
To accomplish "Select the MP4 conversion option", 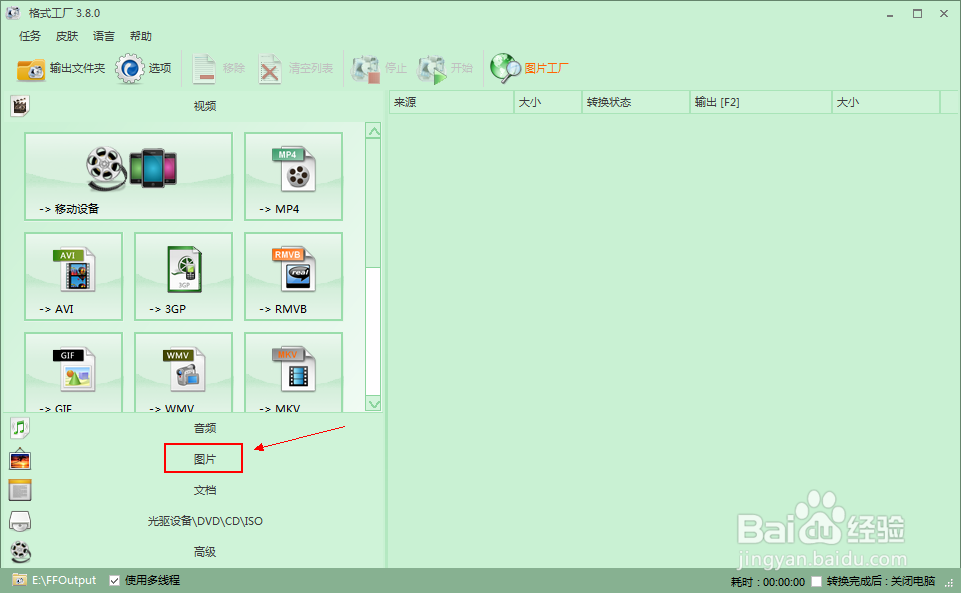I will coord(293,177).
